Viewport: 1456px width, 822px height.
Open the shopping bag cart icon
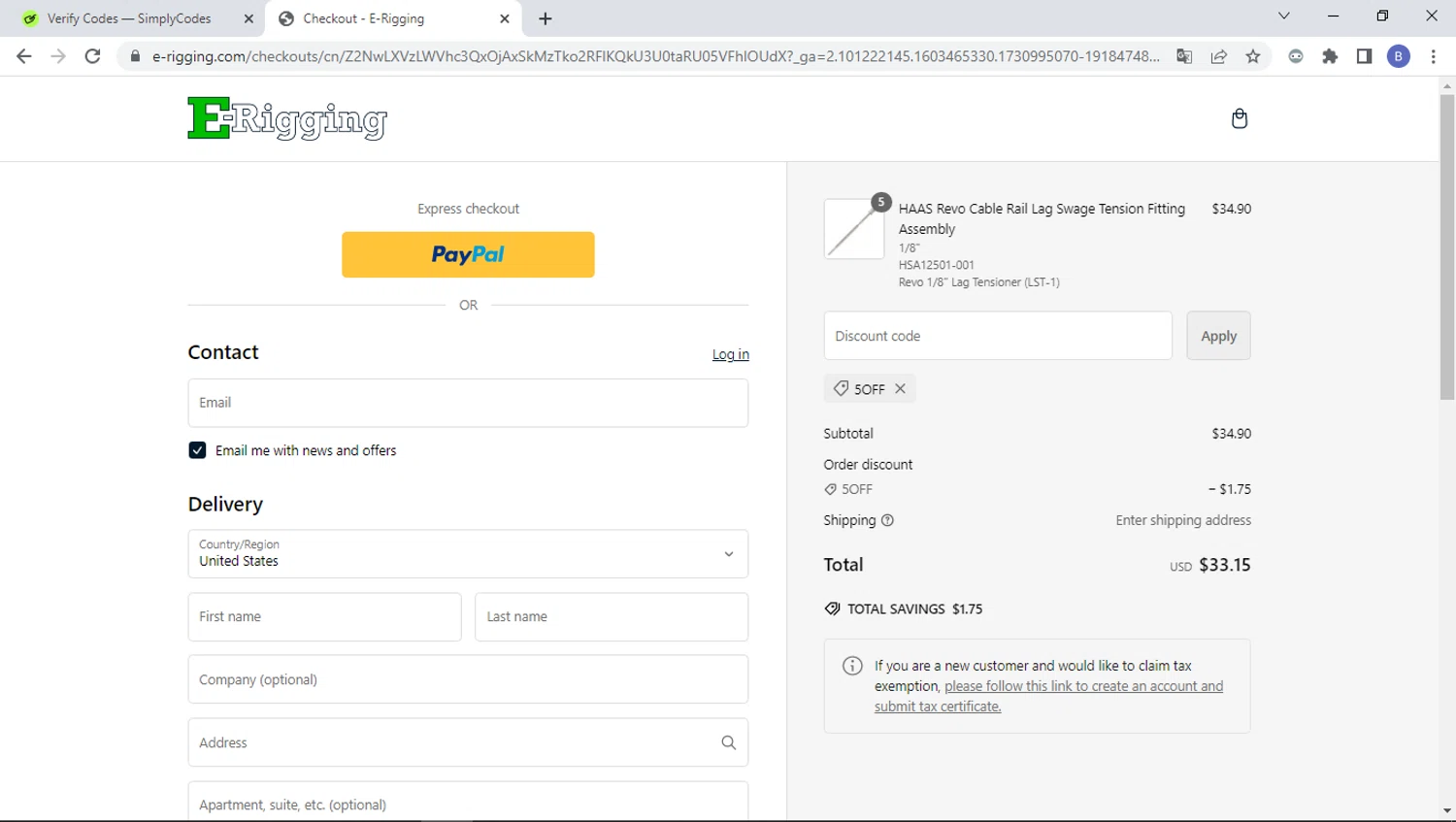coord(1239,118)
